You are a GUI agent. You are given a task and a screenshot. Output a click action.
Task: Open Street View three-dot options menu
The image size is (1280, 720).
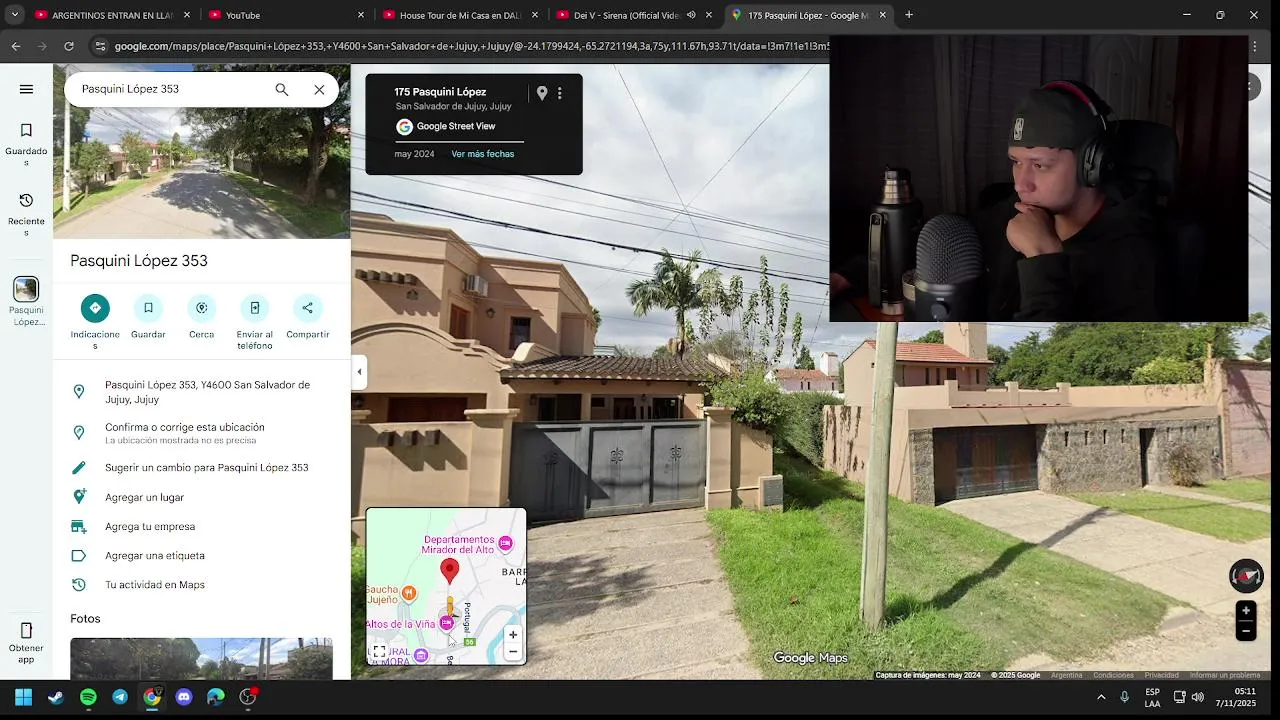(560, 93)
